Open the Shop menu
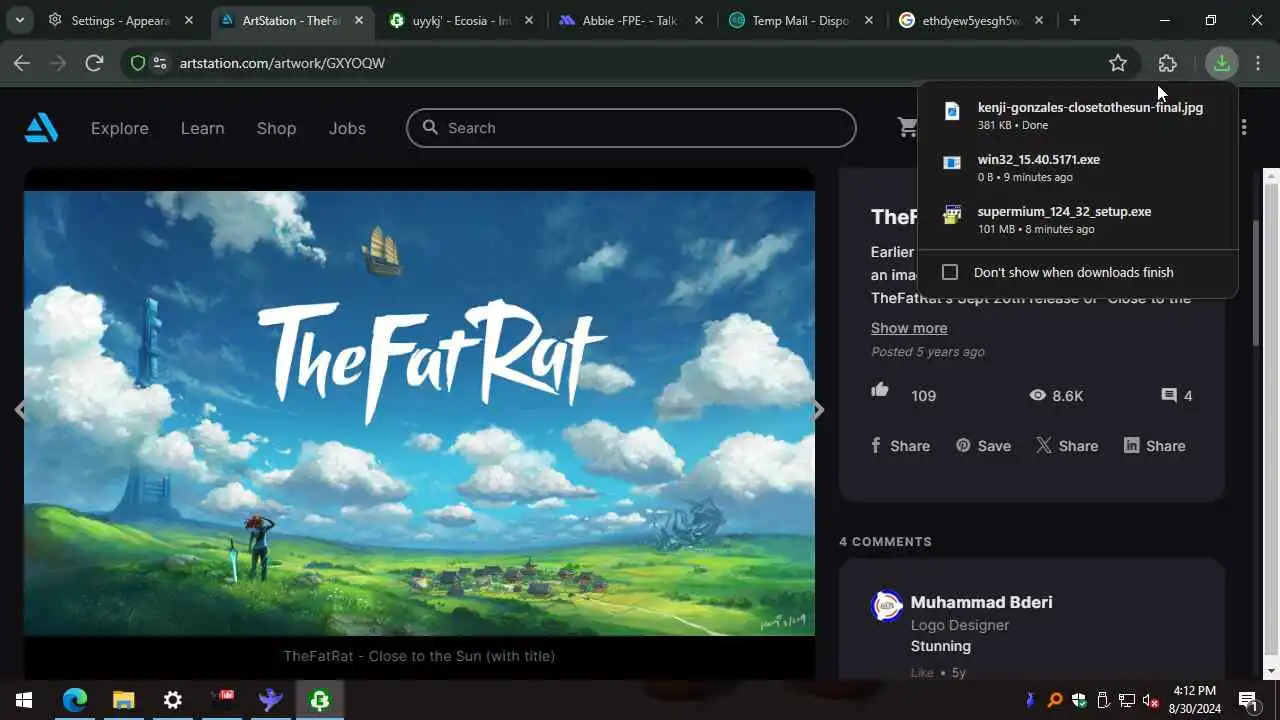Viewport: 1280px width, 720px height. point(276,128)
